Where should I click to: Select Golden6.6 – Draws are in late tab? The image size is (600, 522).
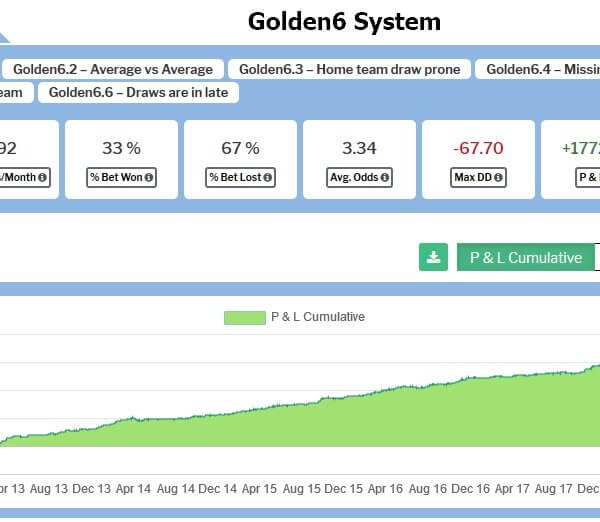coord(138,92)
